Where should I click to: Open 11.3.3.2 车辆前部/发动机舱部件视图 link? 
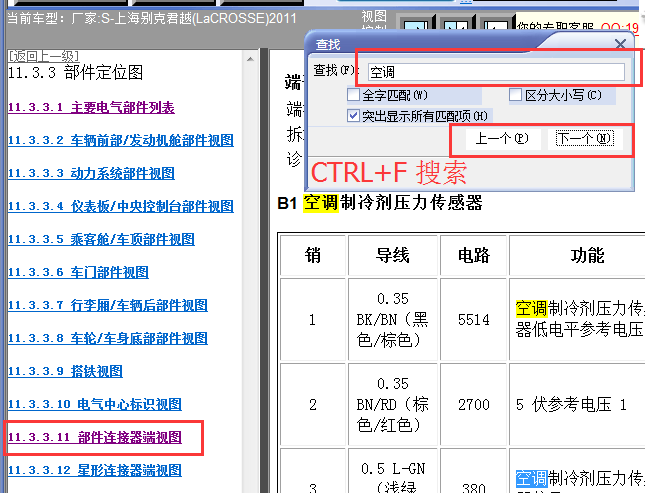(121, 141)
